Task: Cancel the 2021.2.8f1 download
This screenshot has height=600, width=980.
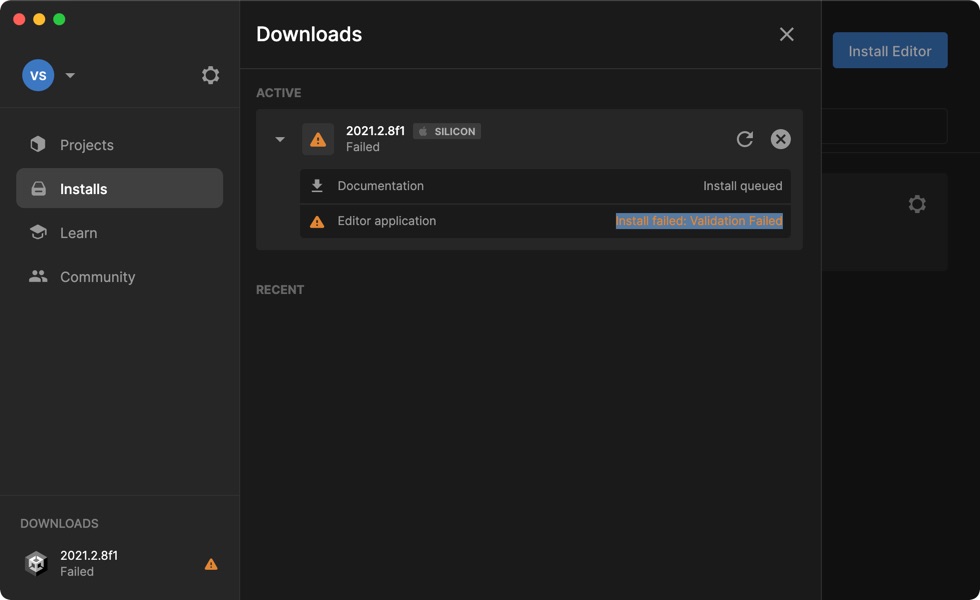Action: click(780, 139)
